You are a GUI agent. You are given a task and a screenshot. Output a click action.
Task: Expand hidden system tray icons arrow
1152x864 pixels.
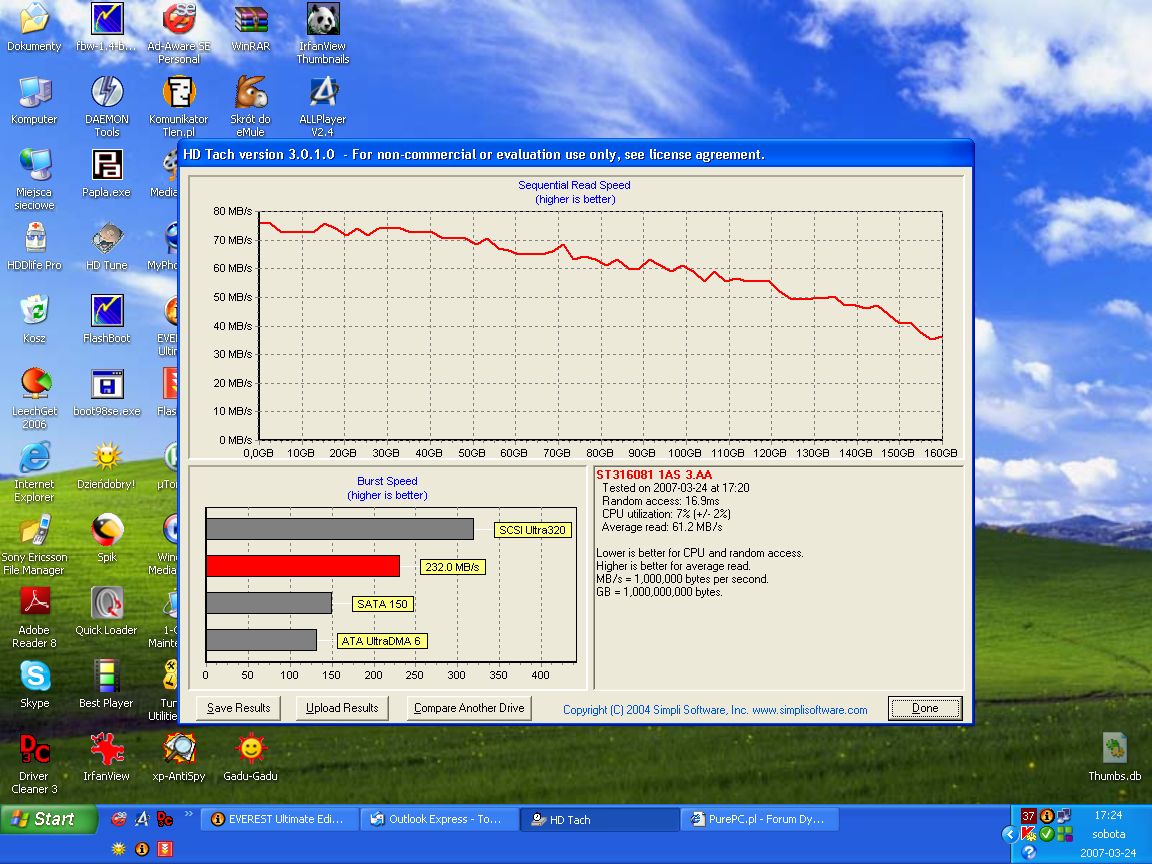click(1009, 834)
